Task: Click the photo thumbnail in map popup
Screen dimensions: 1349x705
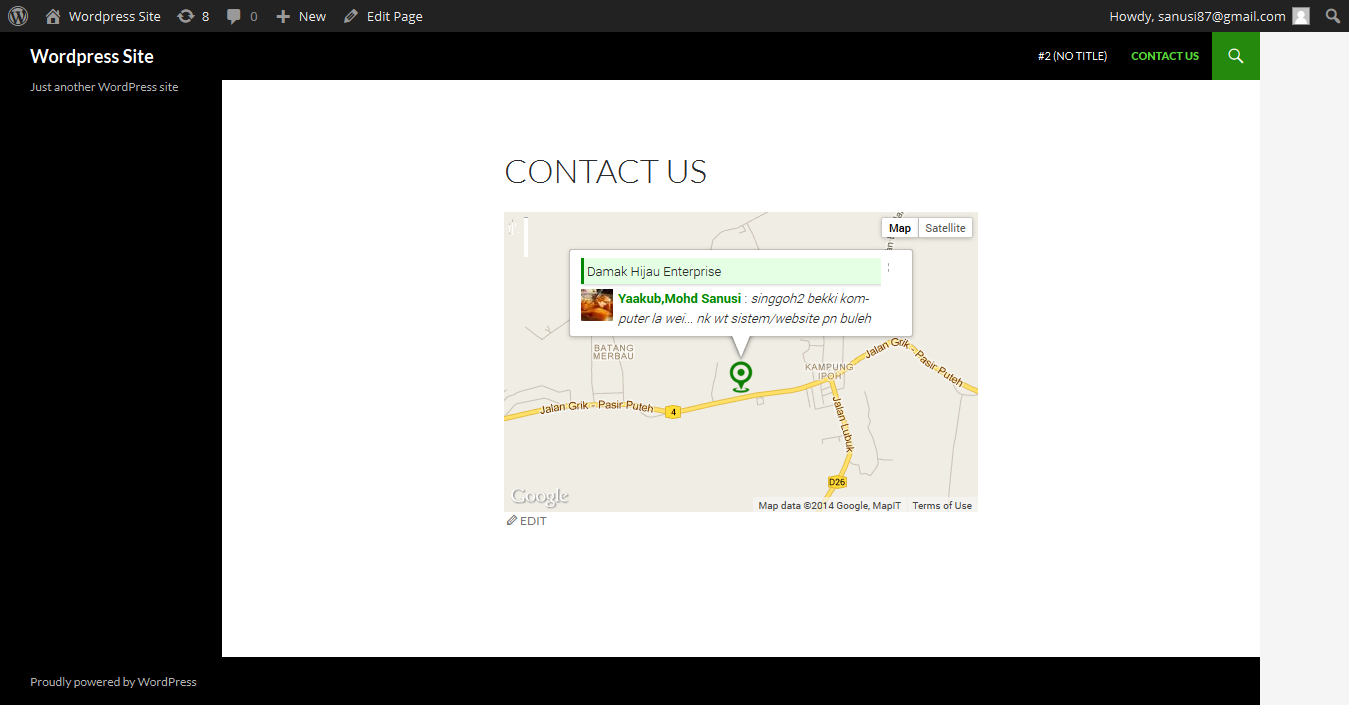Action: pos(597,305)
